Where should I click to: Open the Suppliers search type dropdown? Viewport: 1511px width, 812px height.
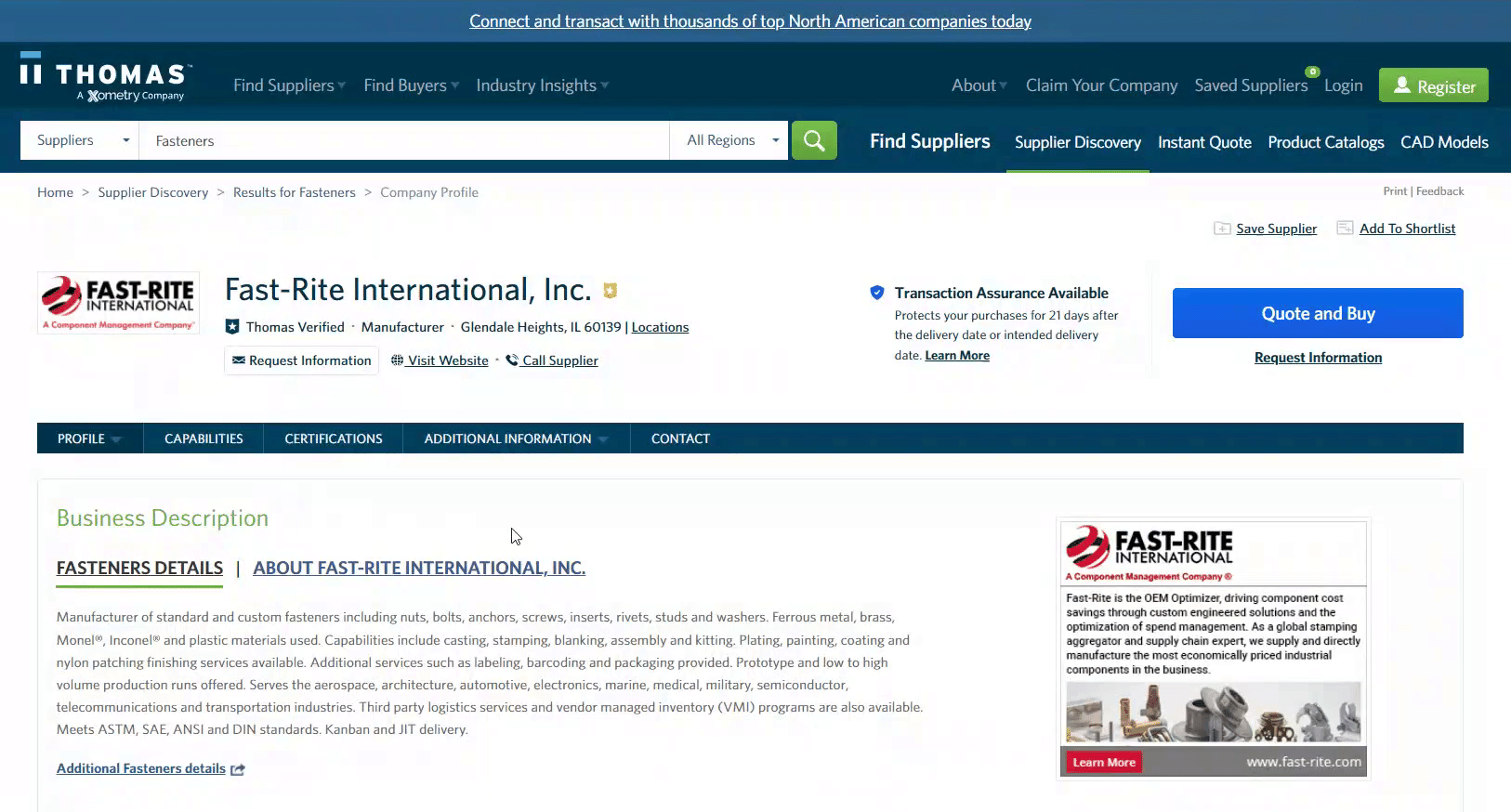pos(80,140)
